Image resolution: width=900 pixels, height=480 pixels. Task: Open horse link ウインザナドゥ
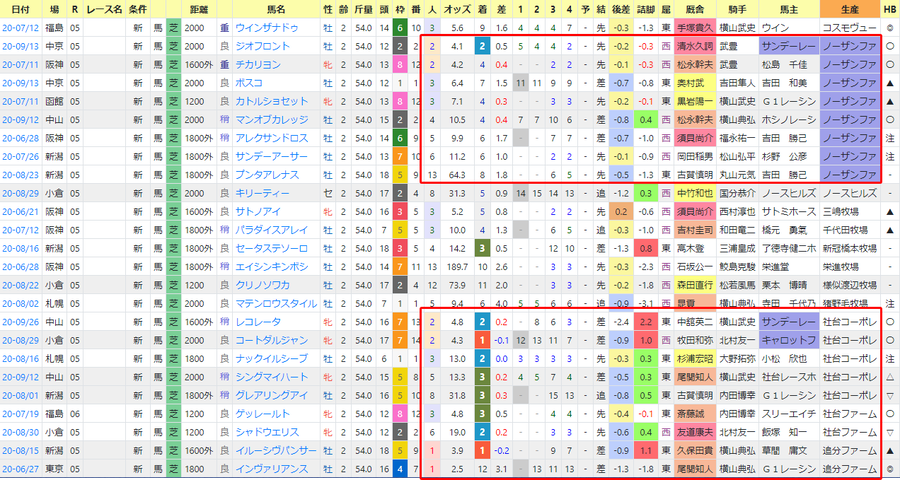coord(267,28)
